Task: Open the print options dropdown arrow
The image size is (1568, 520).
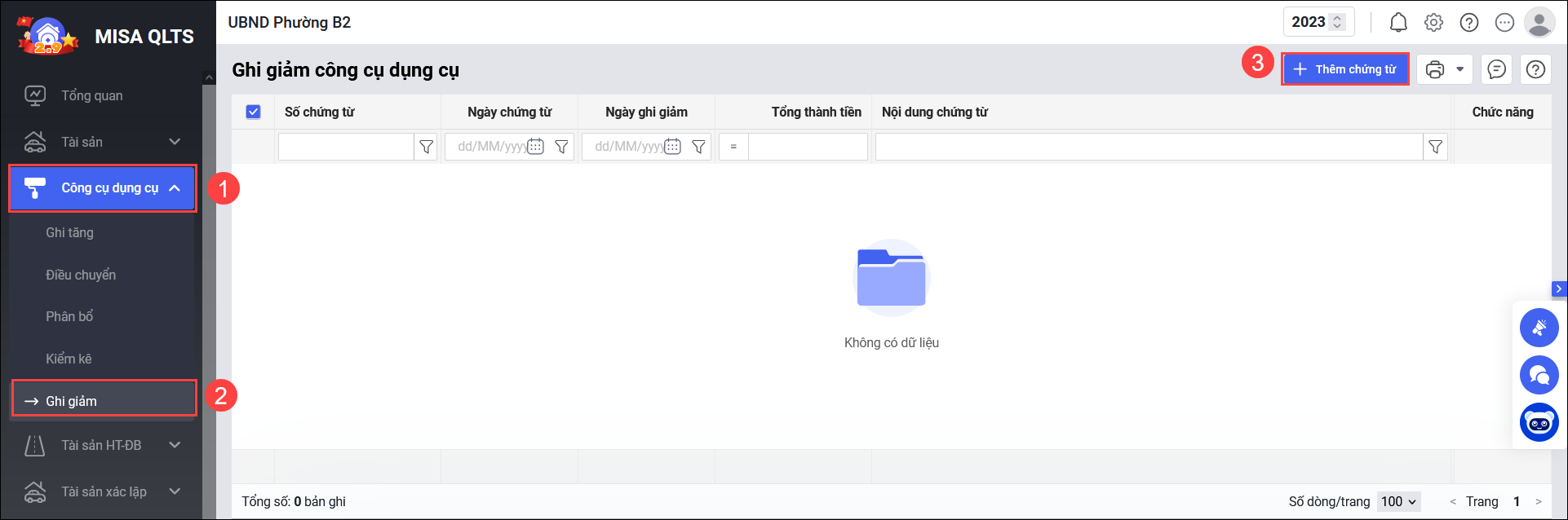Action: pos(1459,70)
